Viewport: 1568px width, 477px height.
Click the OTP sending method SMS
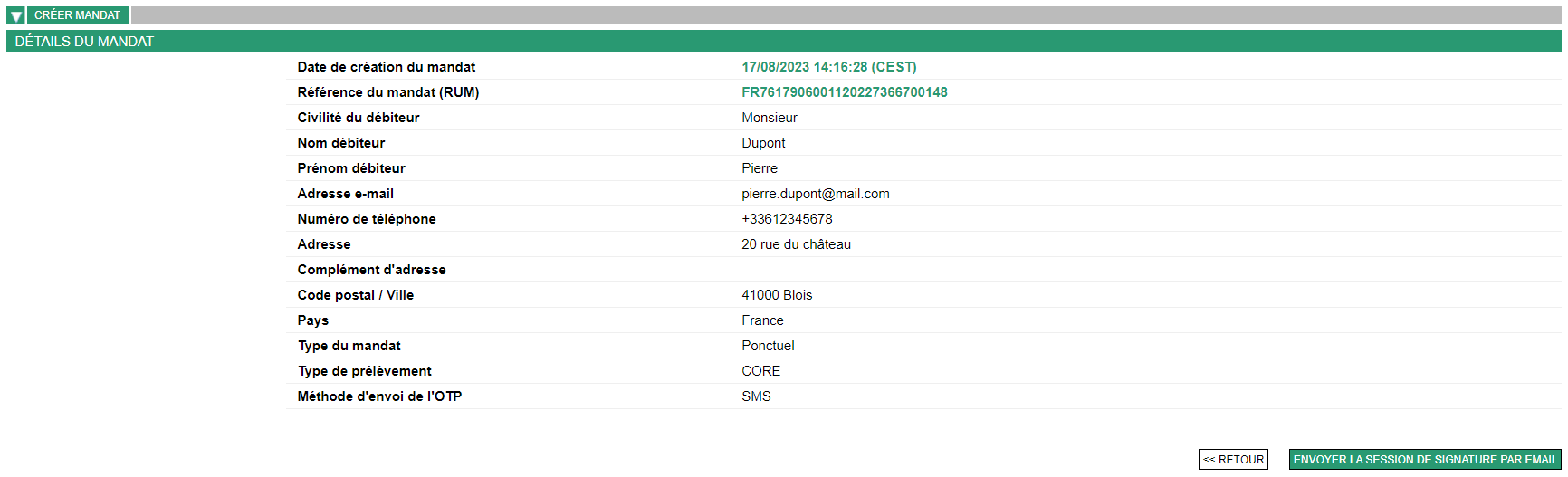(x=756, y=396)
